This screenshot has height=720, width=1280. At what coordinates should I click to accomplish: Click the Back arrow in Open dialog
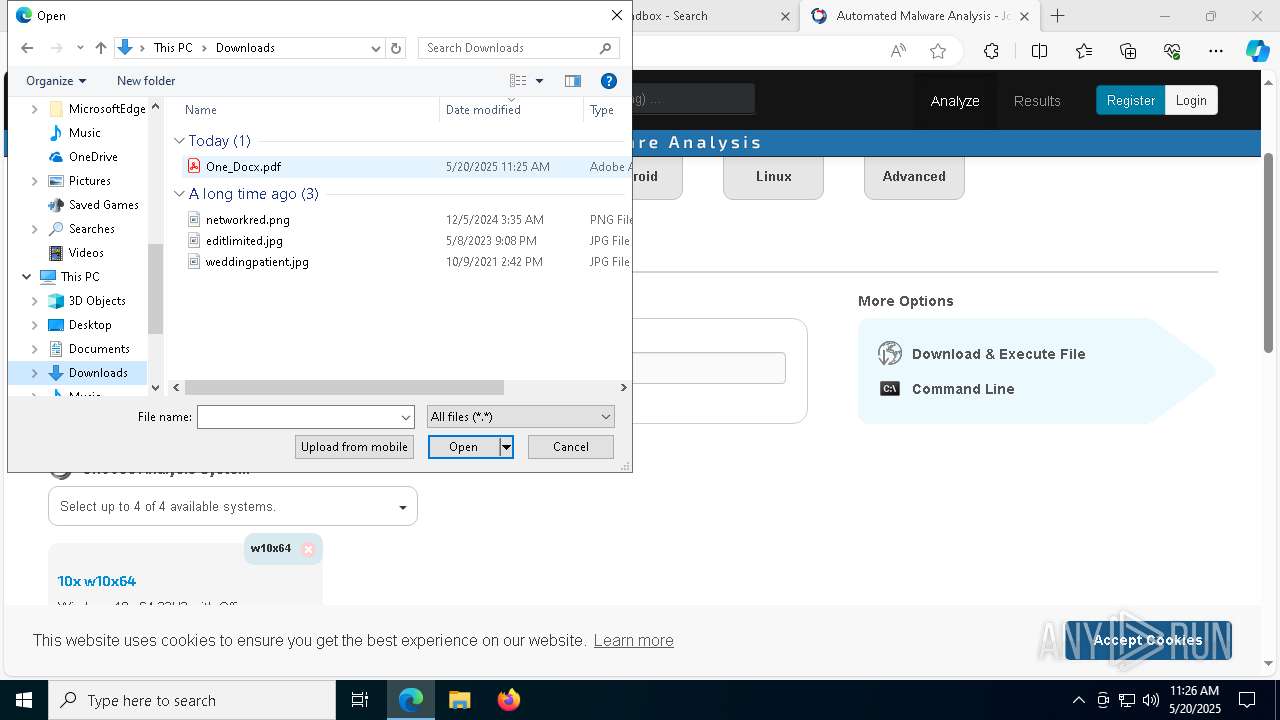tap(27, 48)
